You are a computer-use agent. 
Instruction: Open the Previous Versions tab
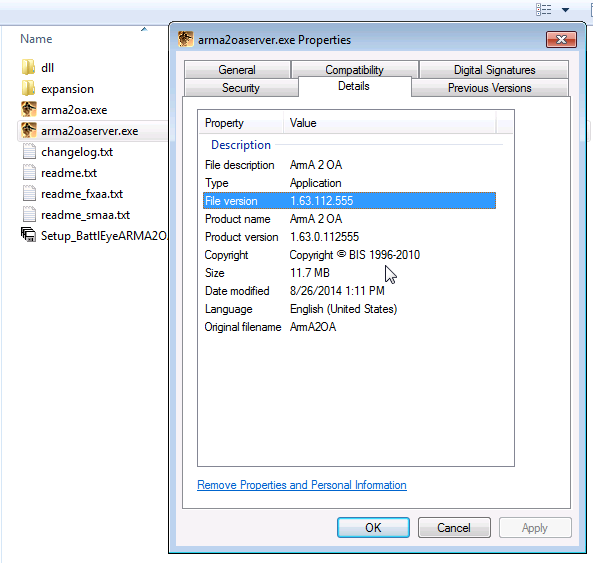tap(490, 88)
